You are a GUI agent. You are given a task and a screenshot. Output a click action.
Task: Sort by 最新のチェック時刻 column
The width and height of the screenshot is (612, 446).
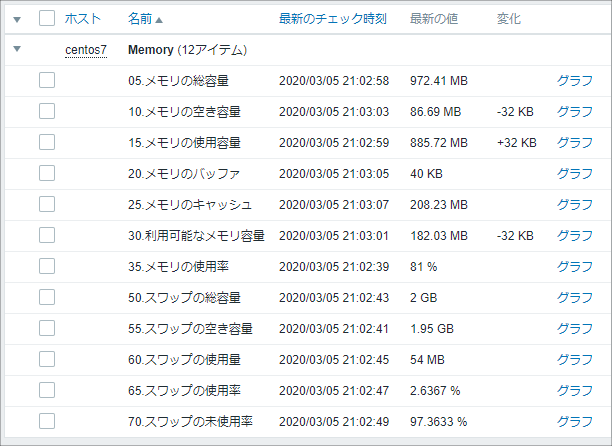pos(333,19)
